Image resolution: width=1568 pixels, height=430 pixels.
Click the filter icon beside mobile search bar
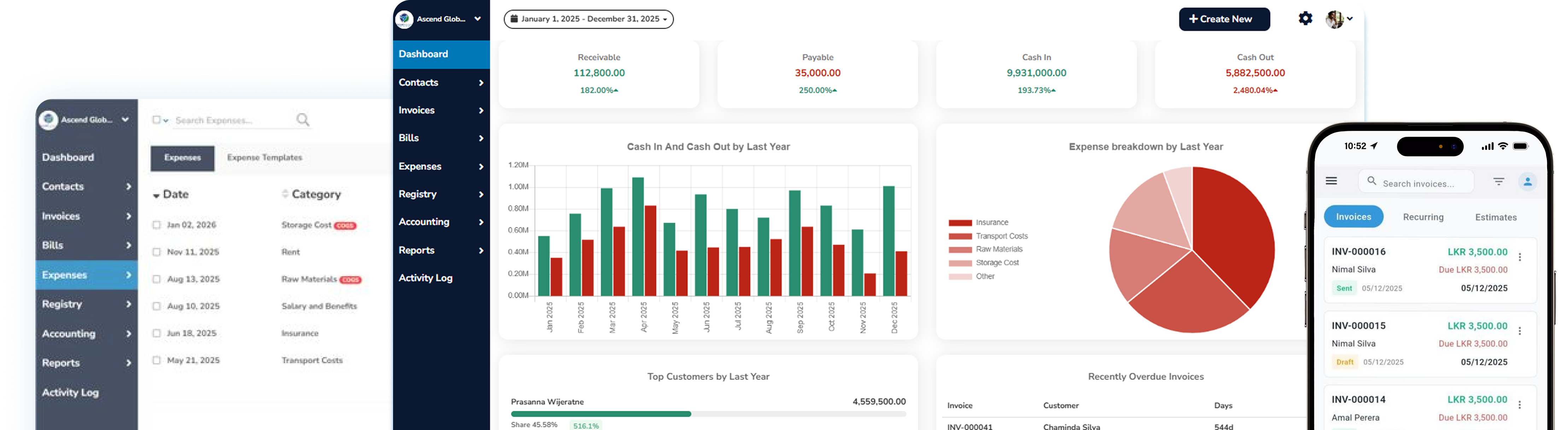coord(1498,181)
